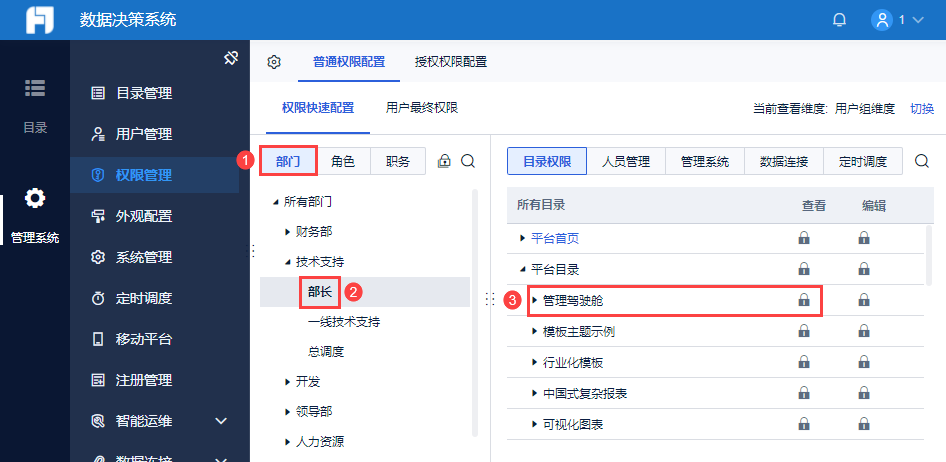Toggle view permission lock for 管理驾驶舱
The width and height of the screenshot is (946, 462).
point(803,300)
